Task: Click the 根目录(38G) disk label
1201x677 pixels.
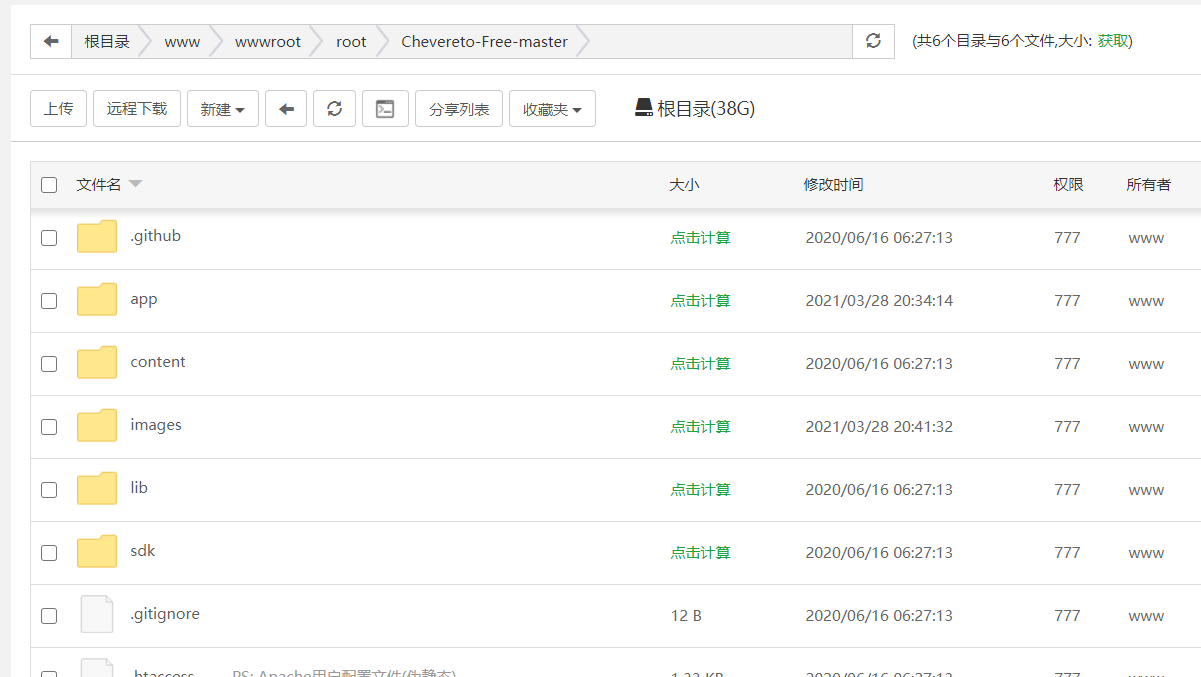Action: [x=706, y=109]
